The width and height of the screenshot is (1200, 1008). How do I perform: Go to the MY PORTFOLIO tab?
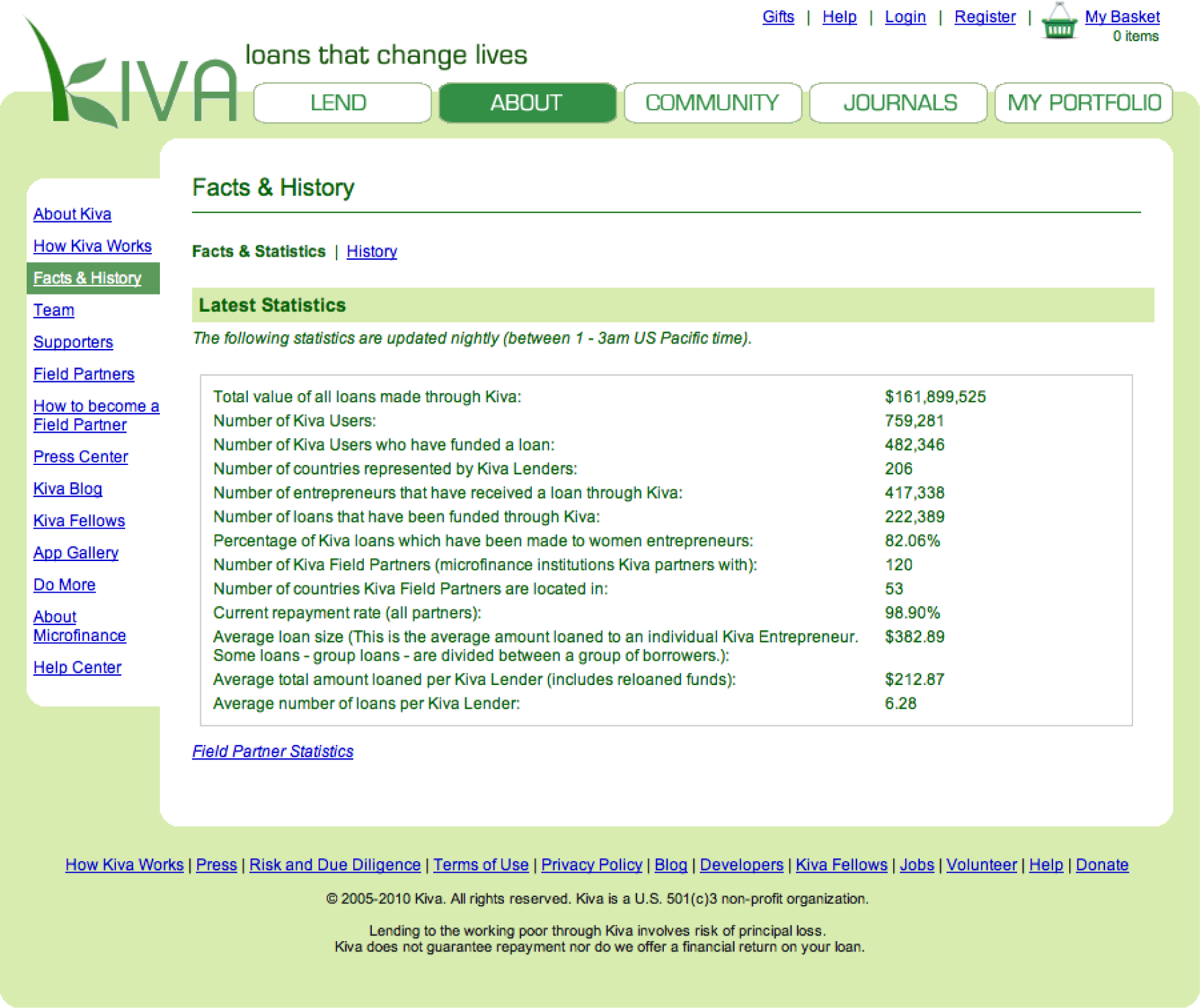[1083, 103]
